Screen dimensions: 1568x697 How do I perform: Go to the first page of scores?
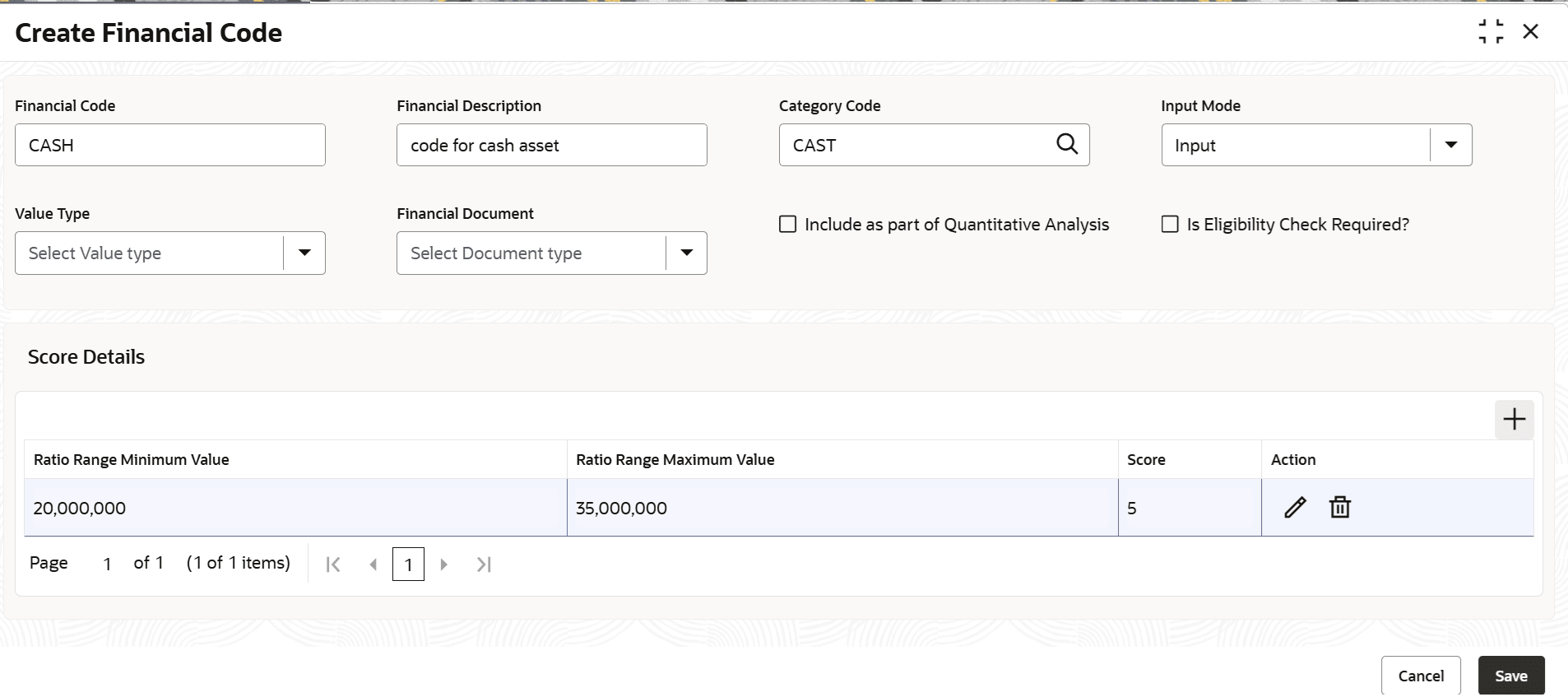tap(333, 565)
